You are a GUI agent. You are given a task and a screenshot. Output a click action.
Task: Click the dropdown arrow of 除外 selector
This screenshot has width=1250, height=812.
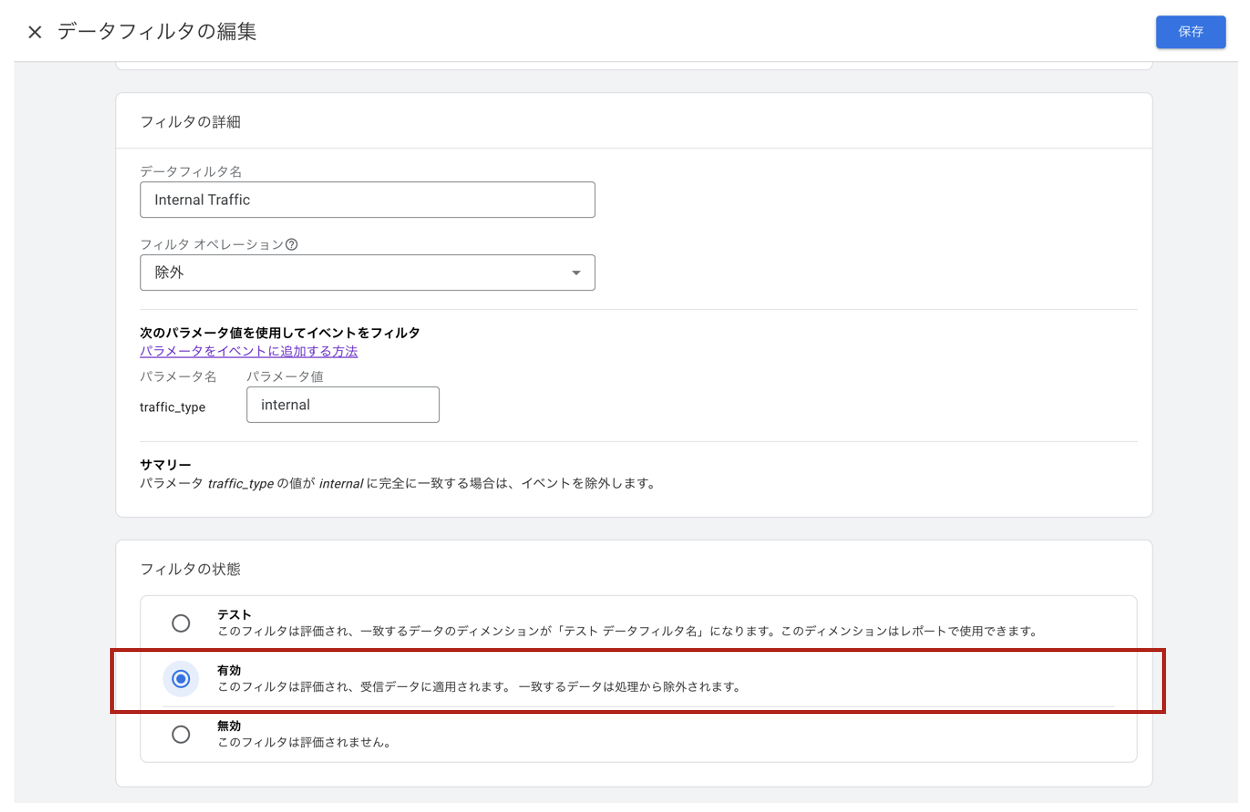(x=575, y=273)
